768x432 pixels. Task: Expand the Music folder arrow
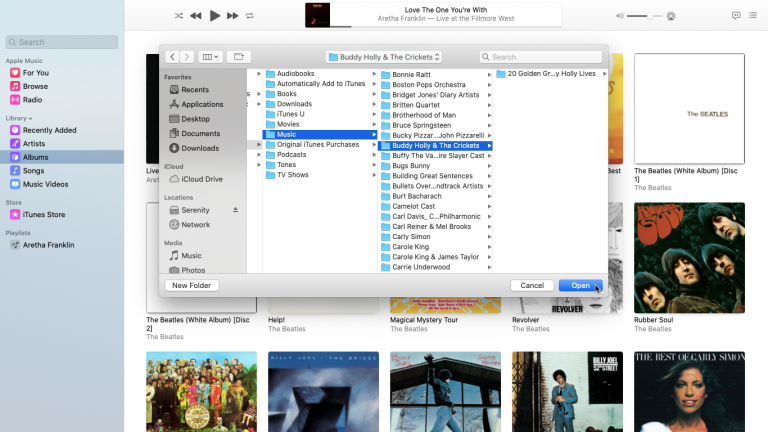pyautogui.click(x=374, y=134)
